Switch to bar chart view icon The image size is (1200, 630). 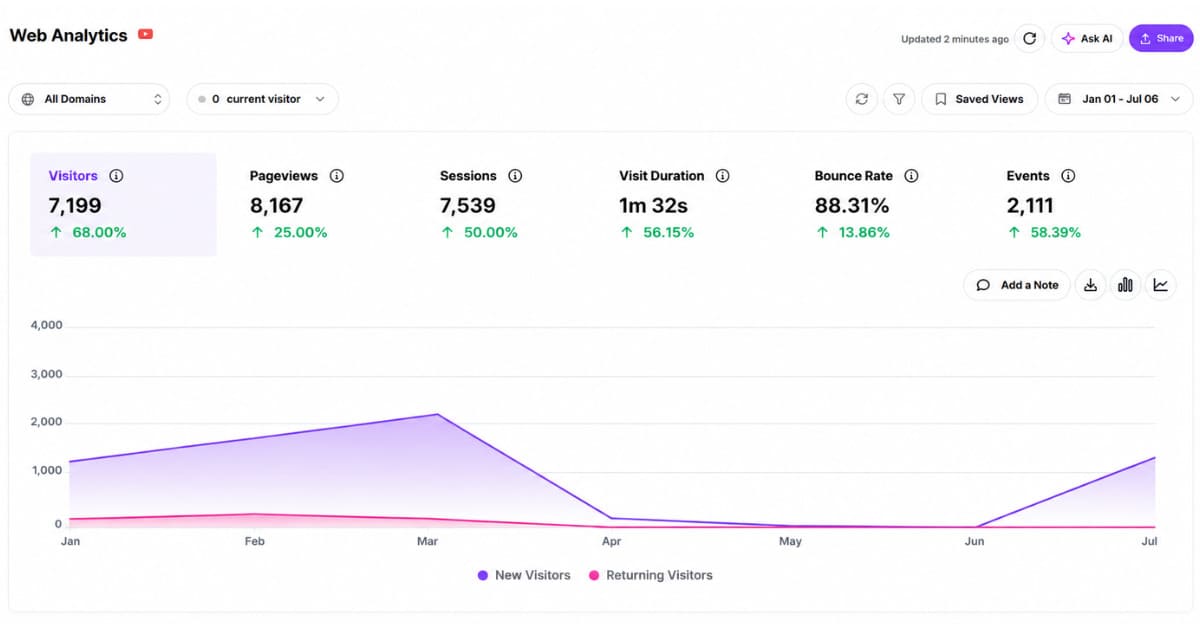pos(1126,285)
